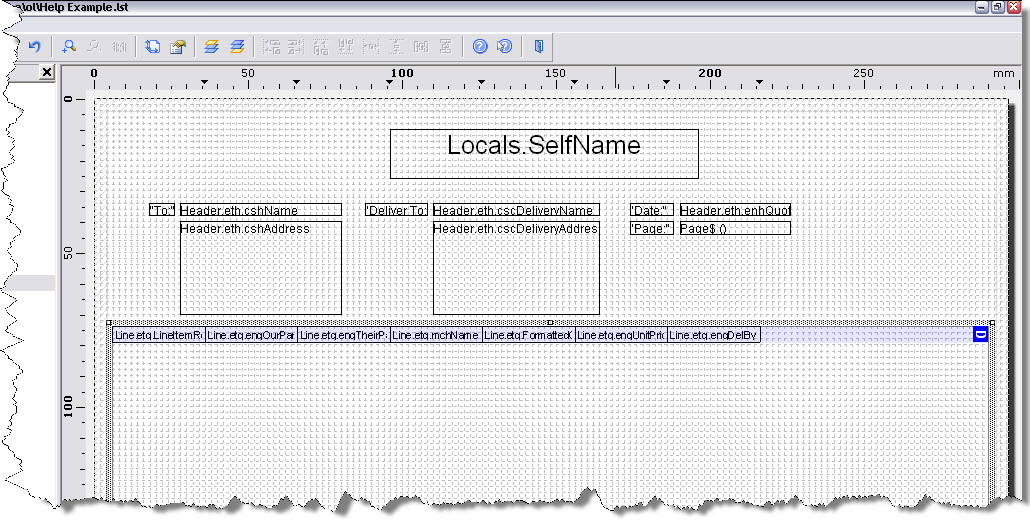Click the horizontal ruler at 100 mm

click(x=402, y=74)
